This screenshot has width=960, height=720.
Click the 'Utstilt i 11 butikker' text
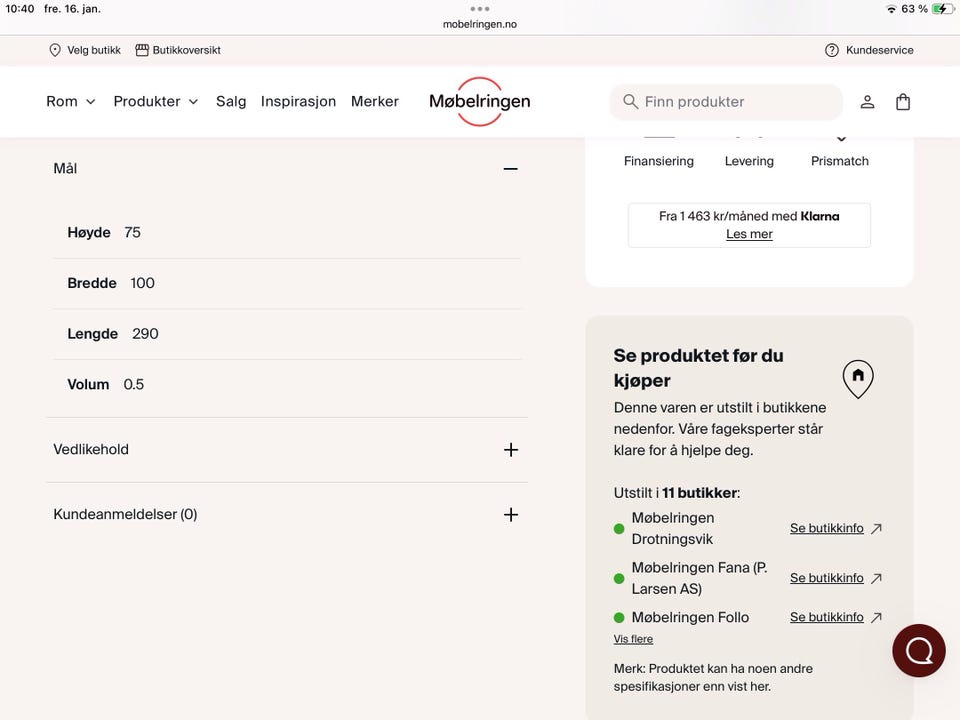click(677, 493)
